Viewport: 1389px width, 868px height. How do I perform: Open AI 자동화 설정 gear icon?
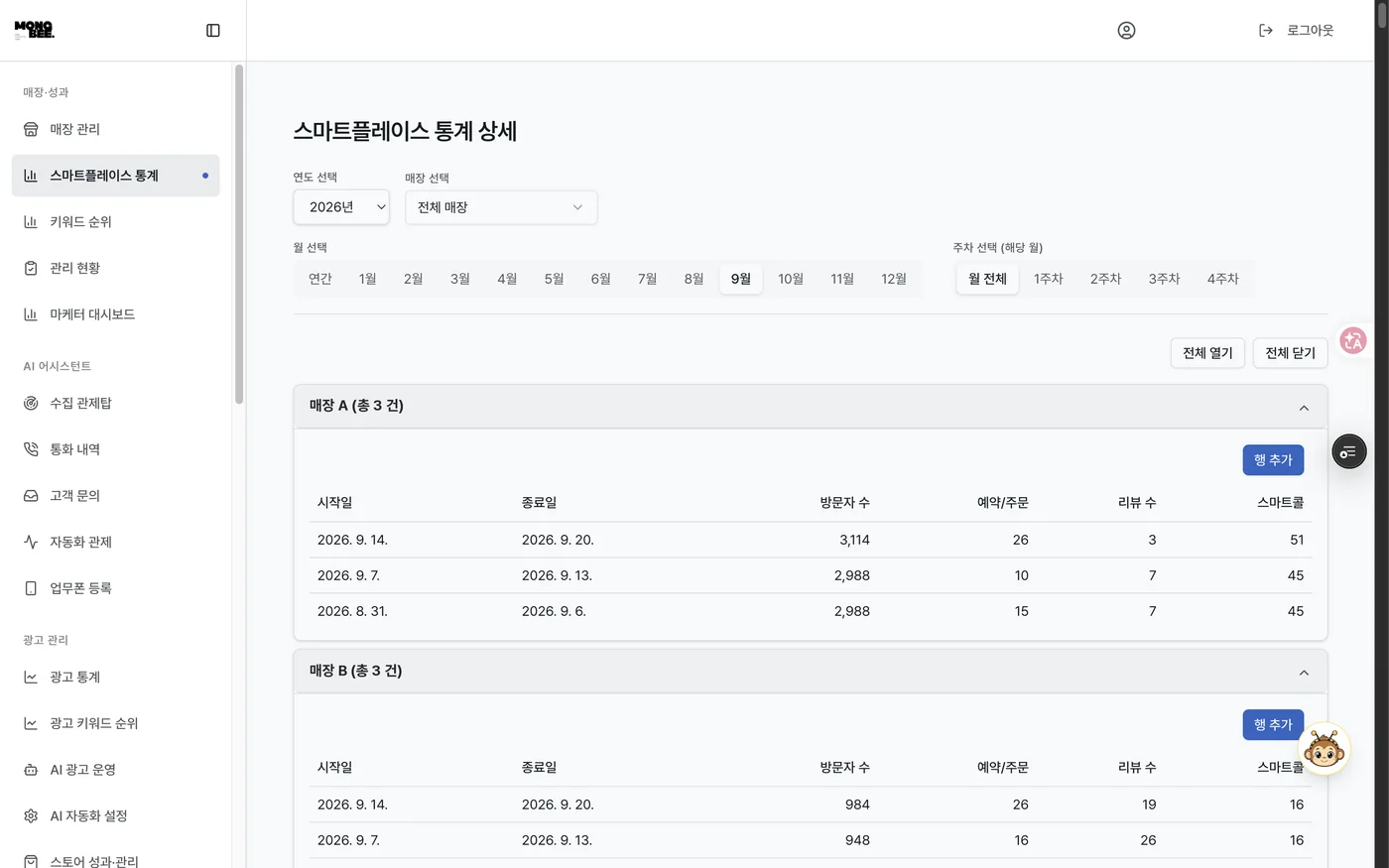coord(31,816)
